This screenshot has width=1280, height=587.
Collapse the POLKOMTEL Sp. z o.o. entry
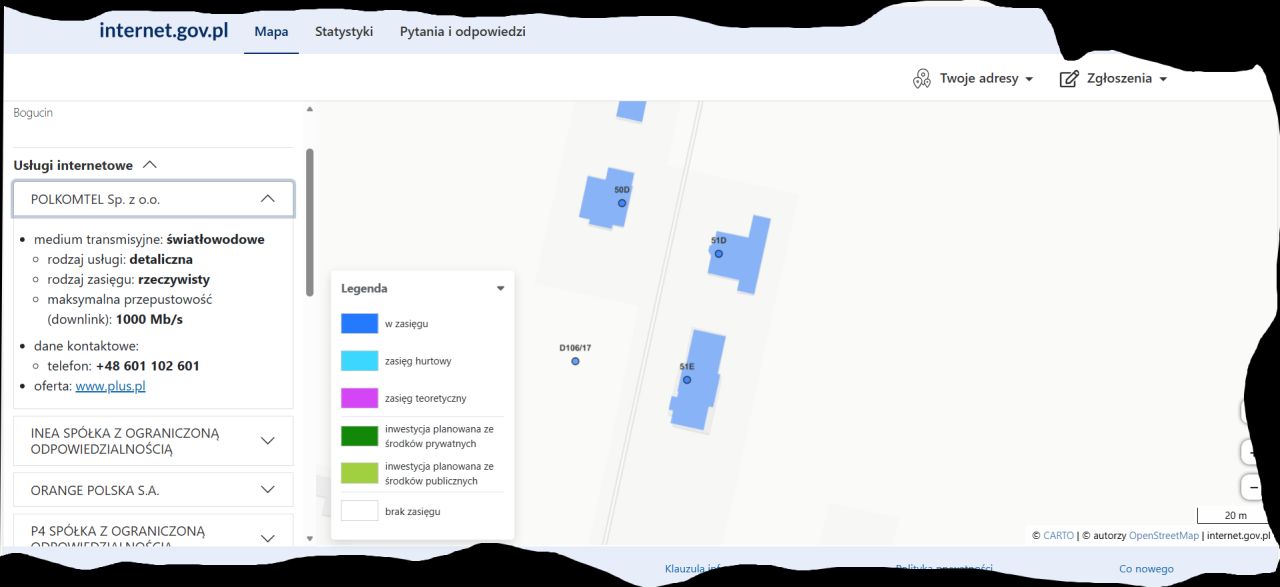pos(153,199)
